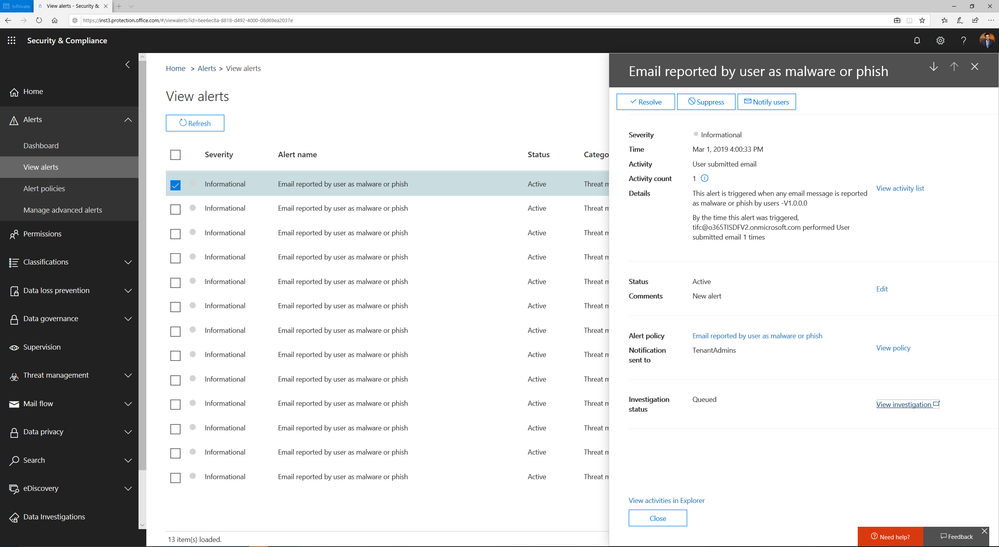Screen dimensions: 999x547
Task: Switch to View alerts browser tab
Action: [x=72, y=6]
